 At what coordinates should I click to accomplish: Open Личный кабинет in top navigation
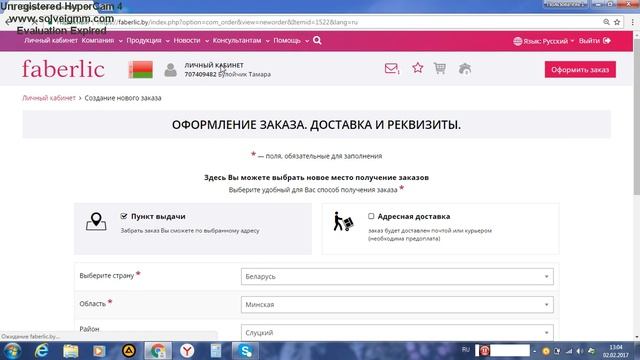[x=51, y=40]
